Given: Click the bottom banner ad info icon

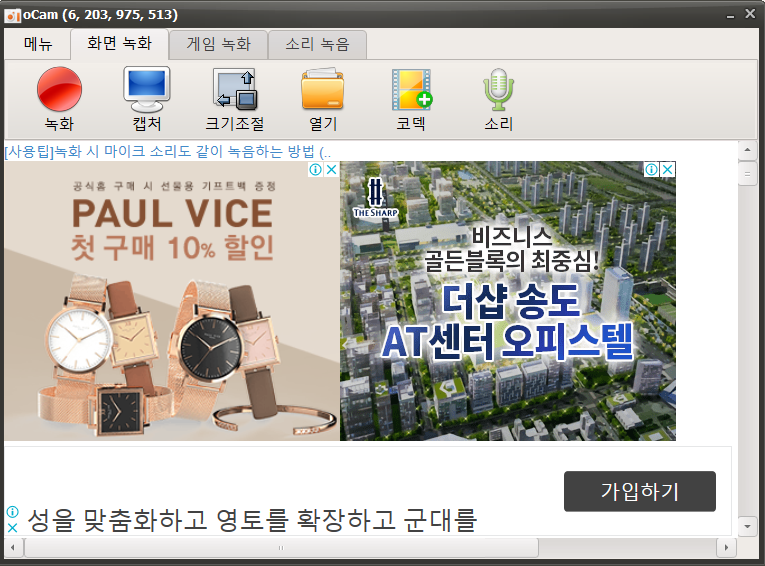Looking at the screenshot, I should [x=13, y=512].
